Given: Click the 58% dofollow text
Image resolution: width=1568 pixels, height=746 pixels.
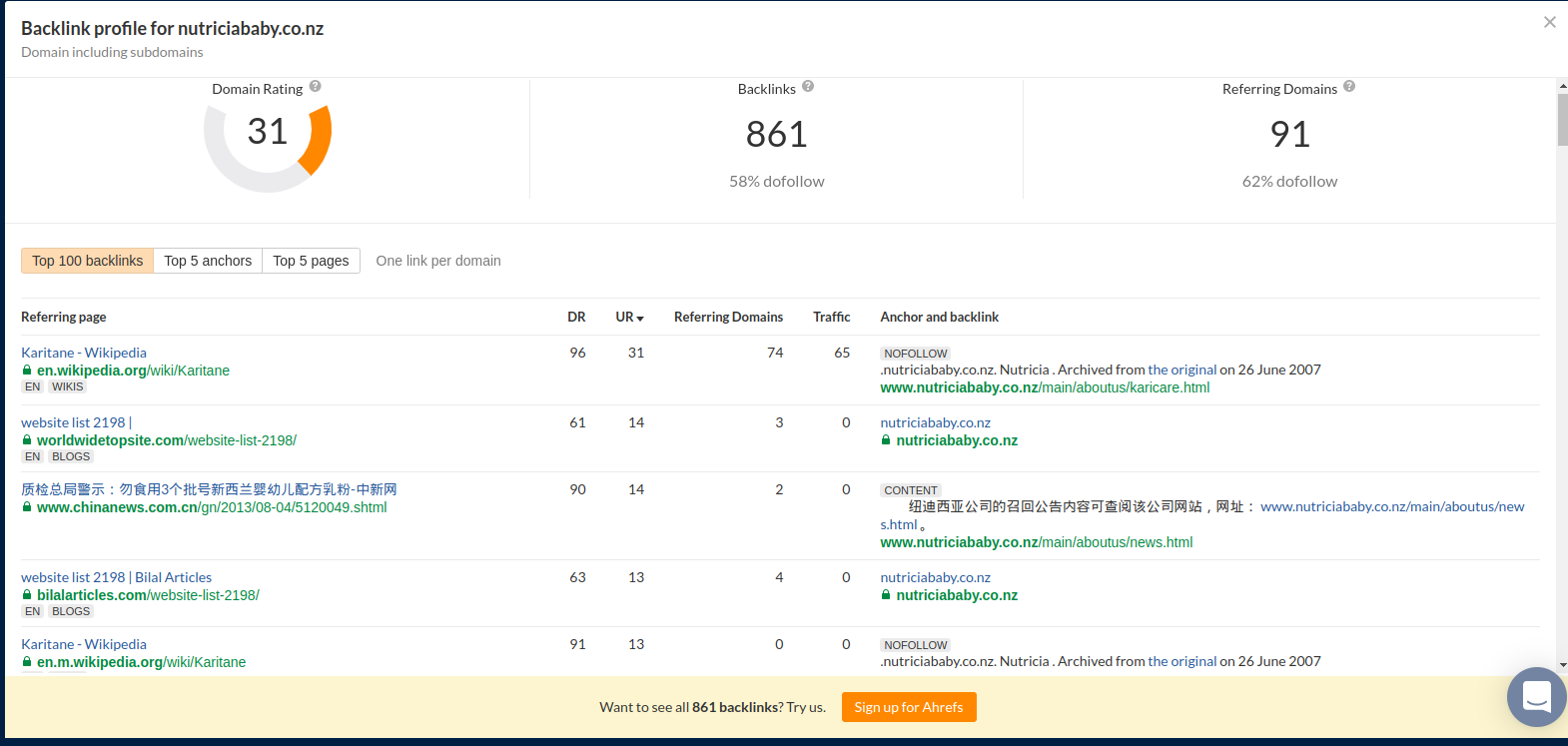Looking at the screenshot, I should coord(777,181).
